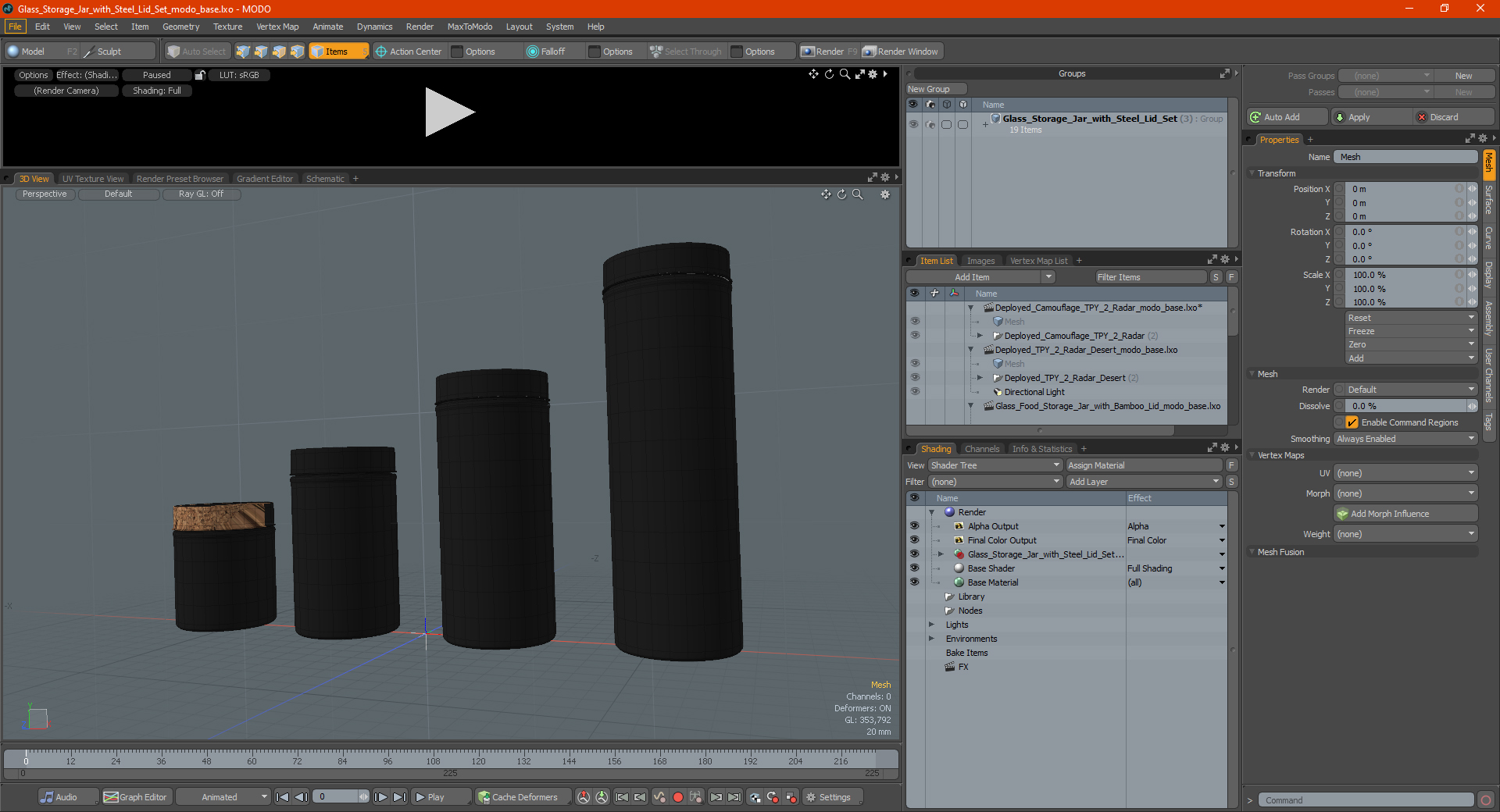This screenshot has width=1500, height=812.
Task: Toggle Enable Command Regions checkbox
Action: coord(1352,422)
